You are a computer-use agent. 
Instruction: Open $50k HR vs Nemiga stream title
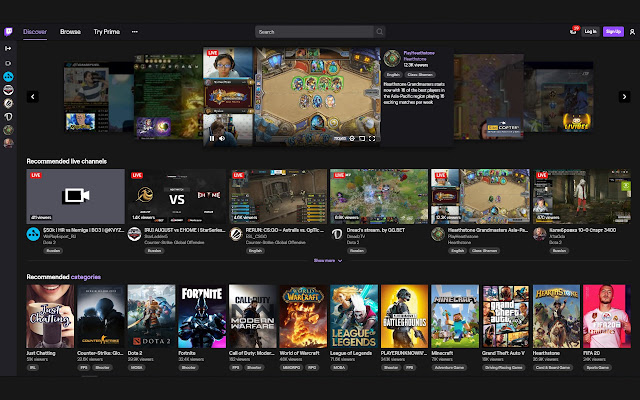point(83,230)
